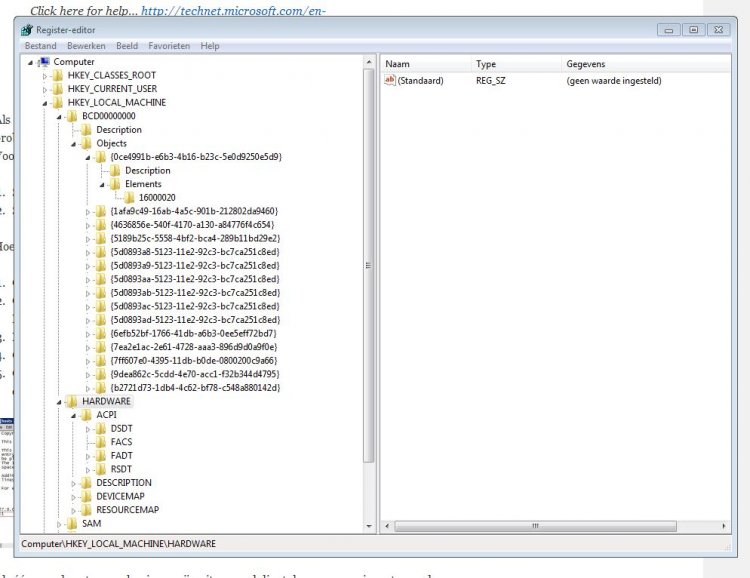Open the Bestand menu

(x=41, y=46)
